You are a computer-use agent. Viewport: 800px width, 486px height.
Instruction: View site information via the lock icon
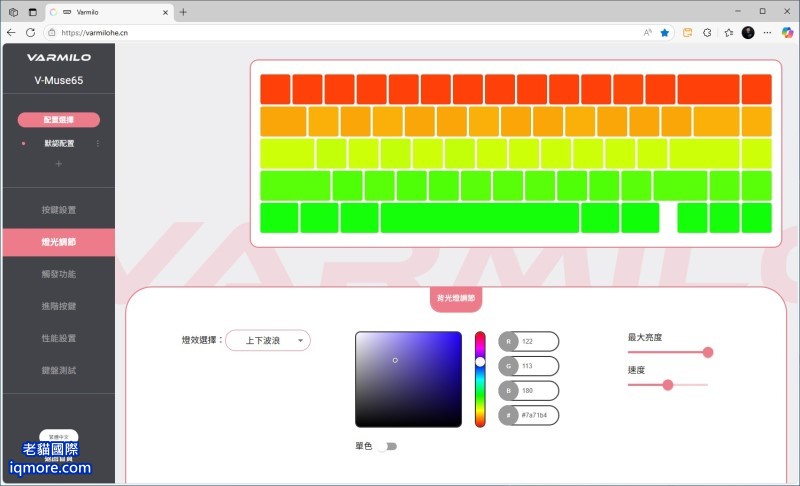coord(52,33)
